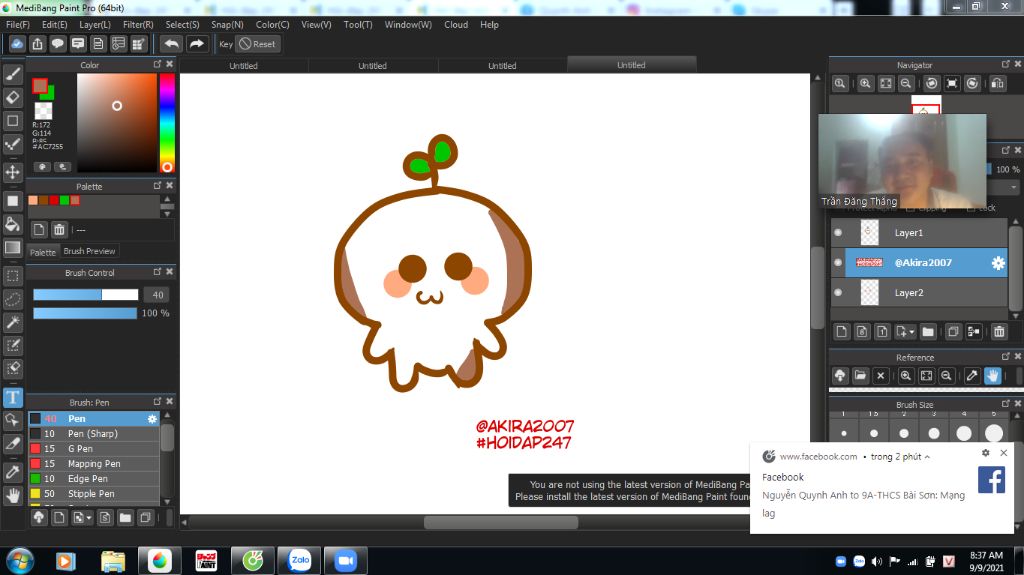Screen dimensions: 1024x575
Task: Open gear settings for @Akira2007 layer
Action: tap(998, 263)
